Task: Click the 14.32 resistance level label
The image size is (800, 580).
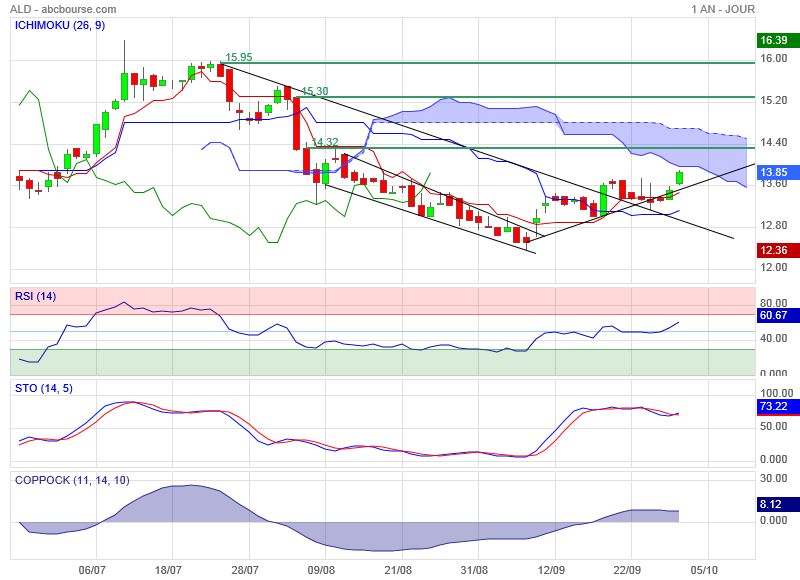Action: [x=324, y=142]
